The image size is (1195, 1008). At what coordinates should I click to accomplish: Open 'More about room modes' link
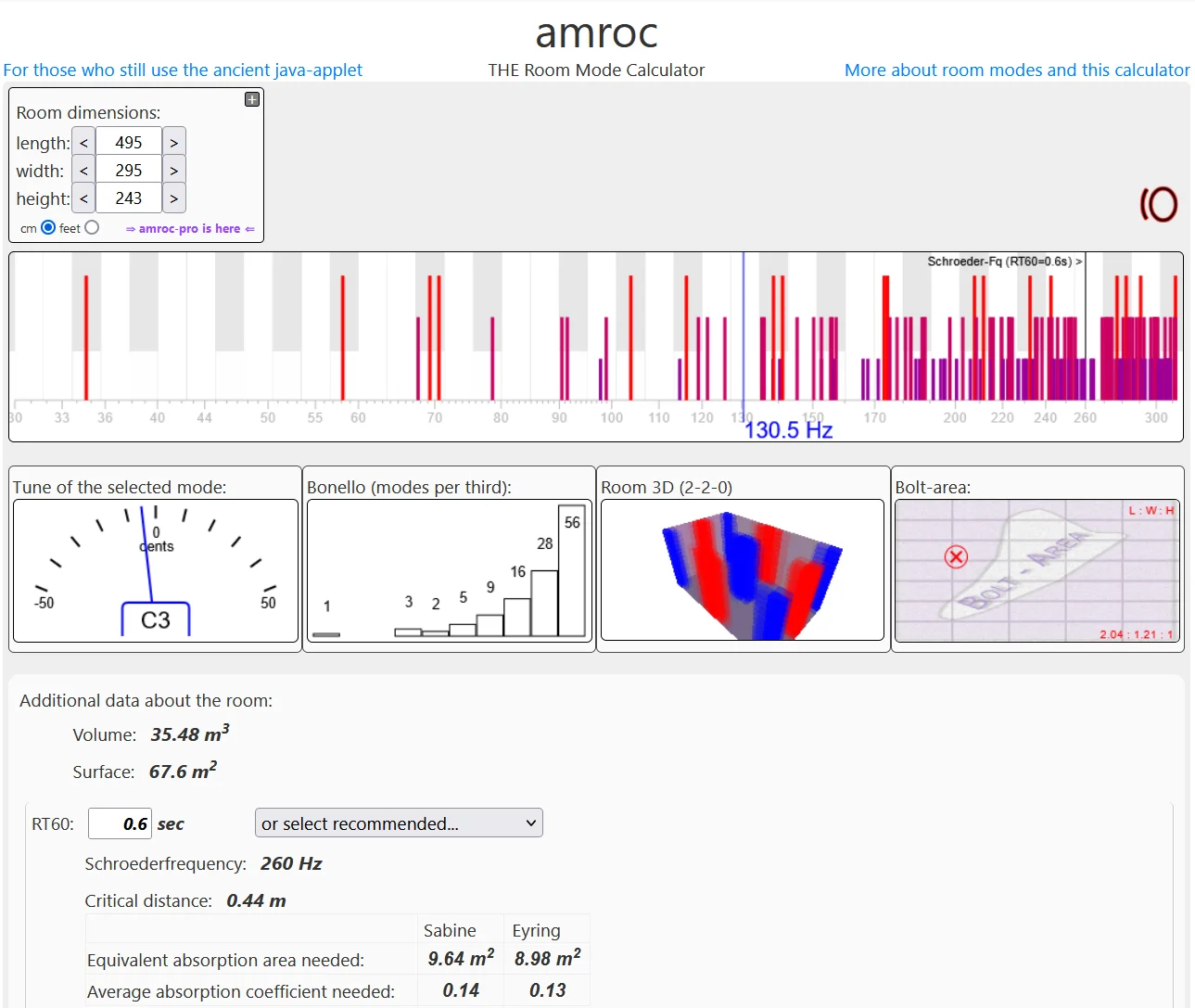[1017, 70]
